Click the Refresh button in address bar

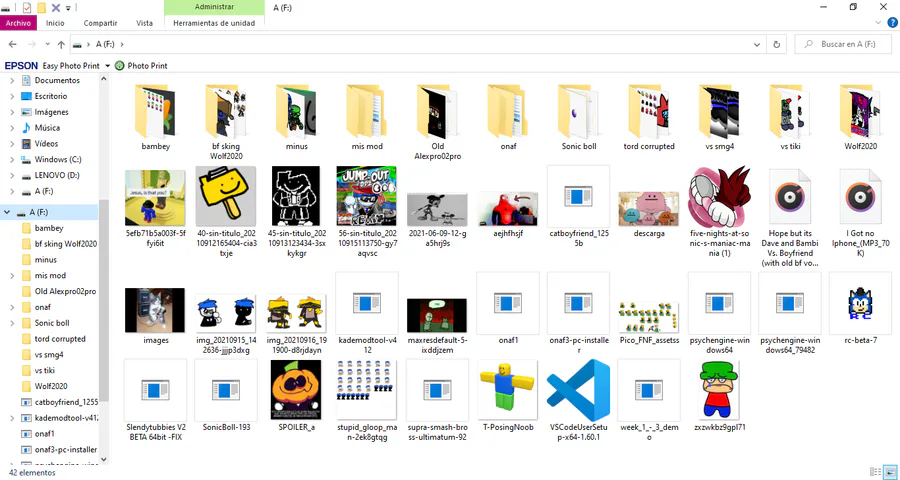click(777, 44)
